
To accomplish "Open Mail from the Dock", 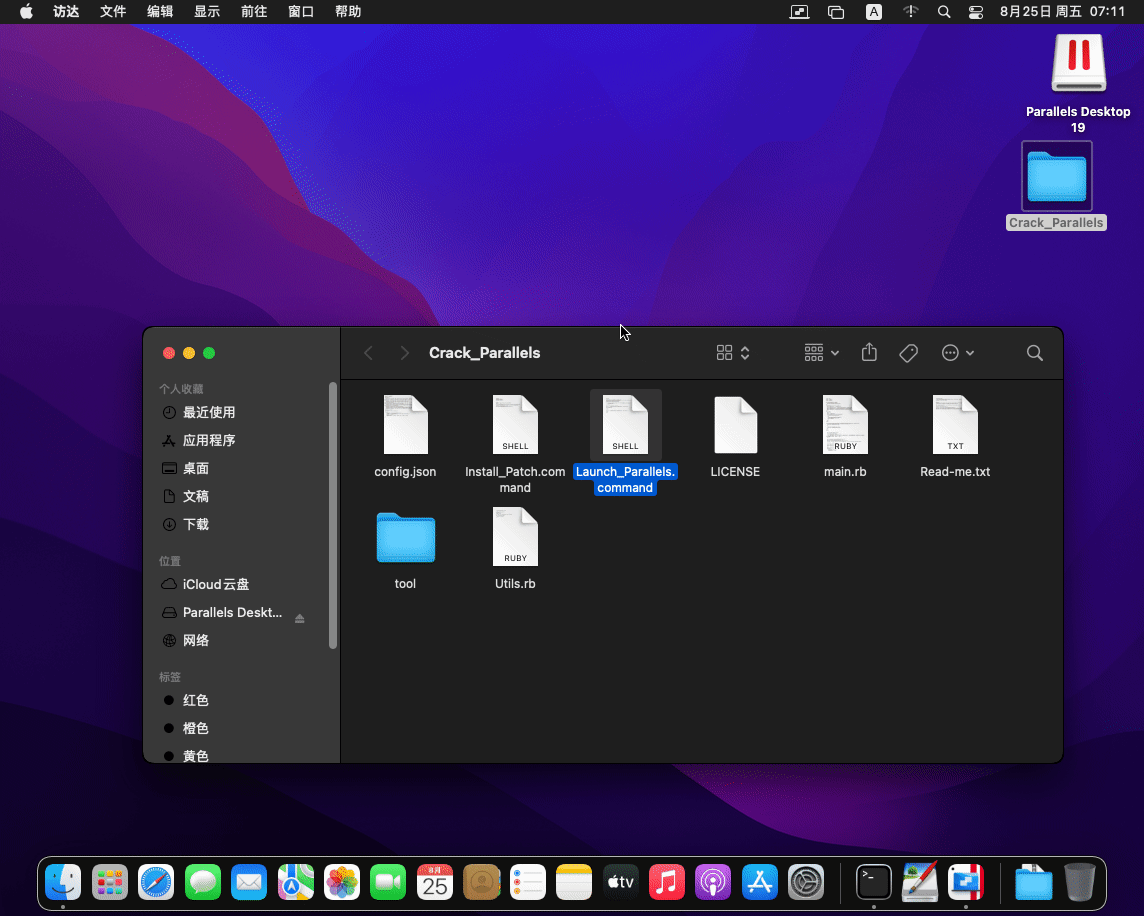I will [249, 882].
